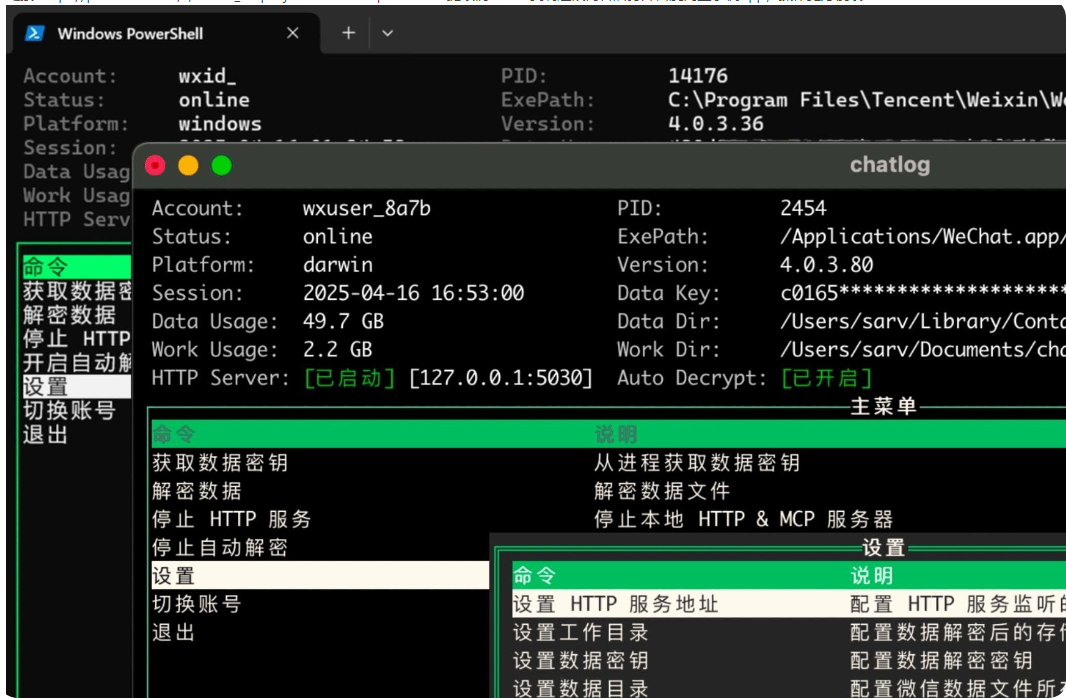The height and width of the screenshot is (698, 1066).
Task: Select 设置数据目录 in the settings submenu
Action: tap(581, 688)
